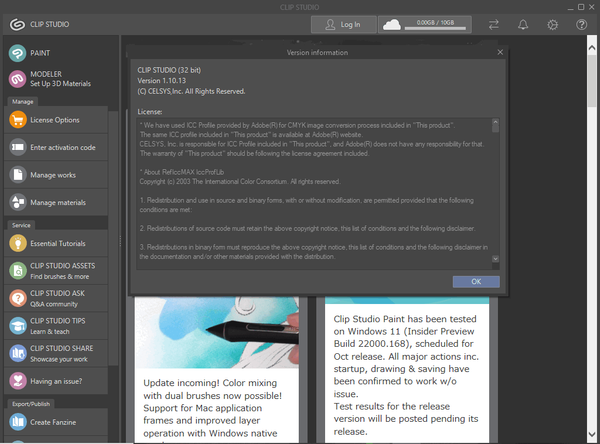Open the Export/Publish section tab label
The width and height of the screenshot is (600, 444).
click(x=31, y=404)
